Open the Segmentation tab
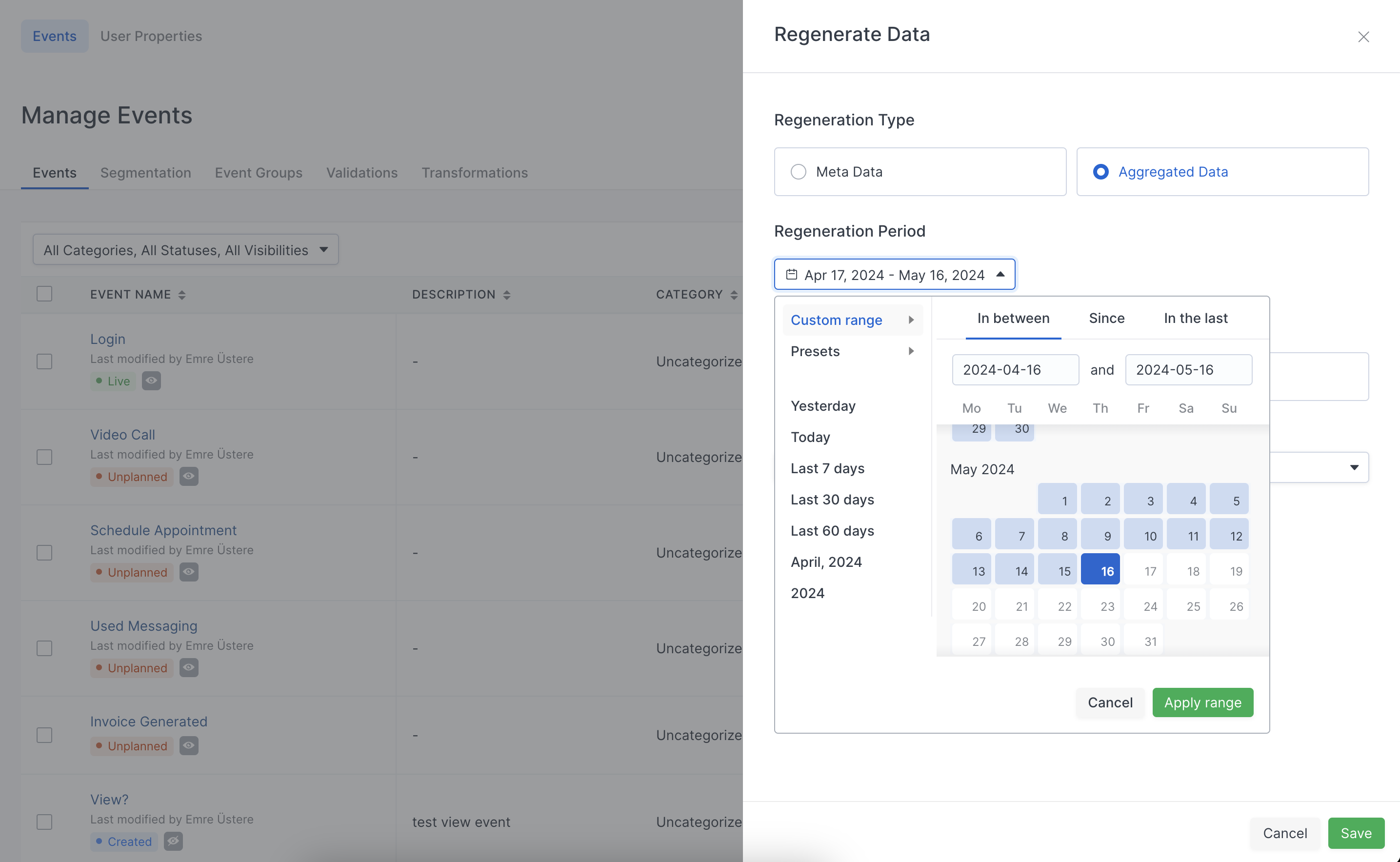Viewport: 1400px width, 862px height. pos(145,173)
